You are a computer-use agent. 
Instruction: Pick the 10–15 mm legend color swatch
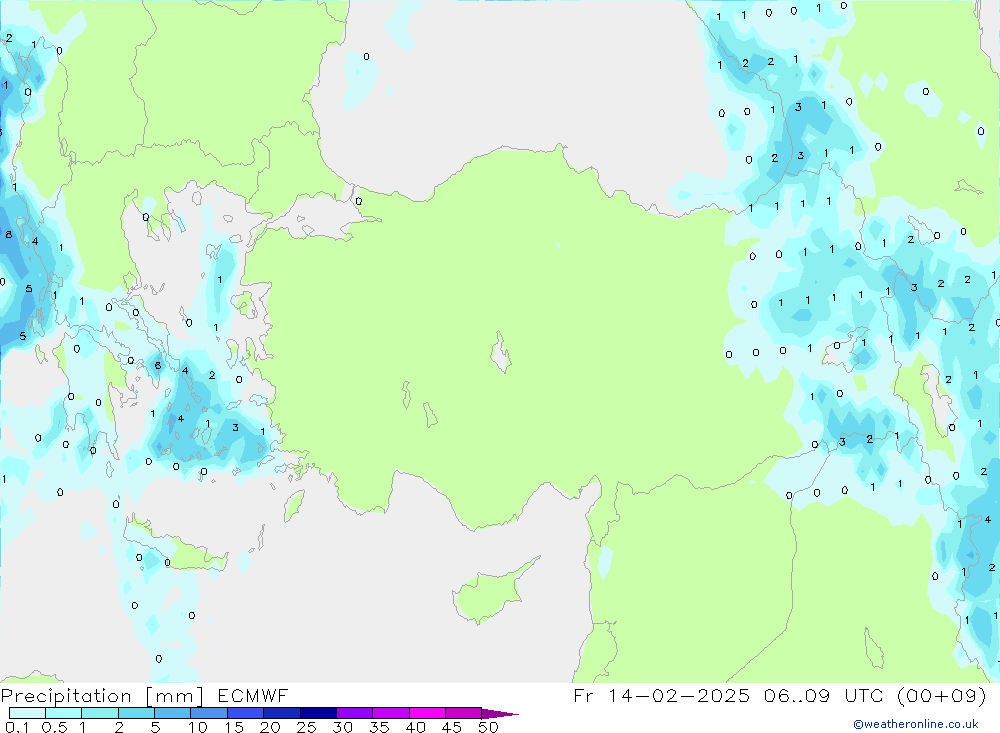209,713
